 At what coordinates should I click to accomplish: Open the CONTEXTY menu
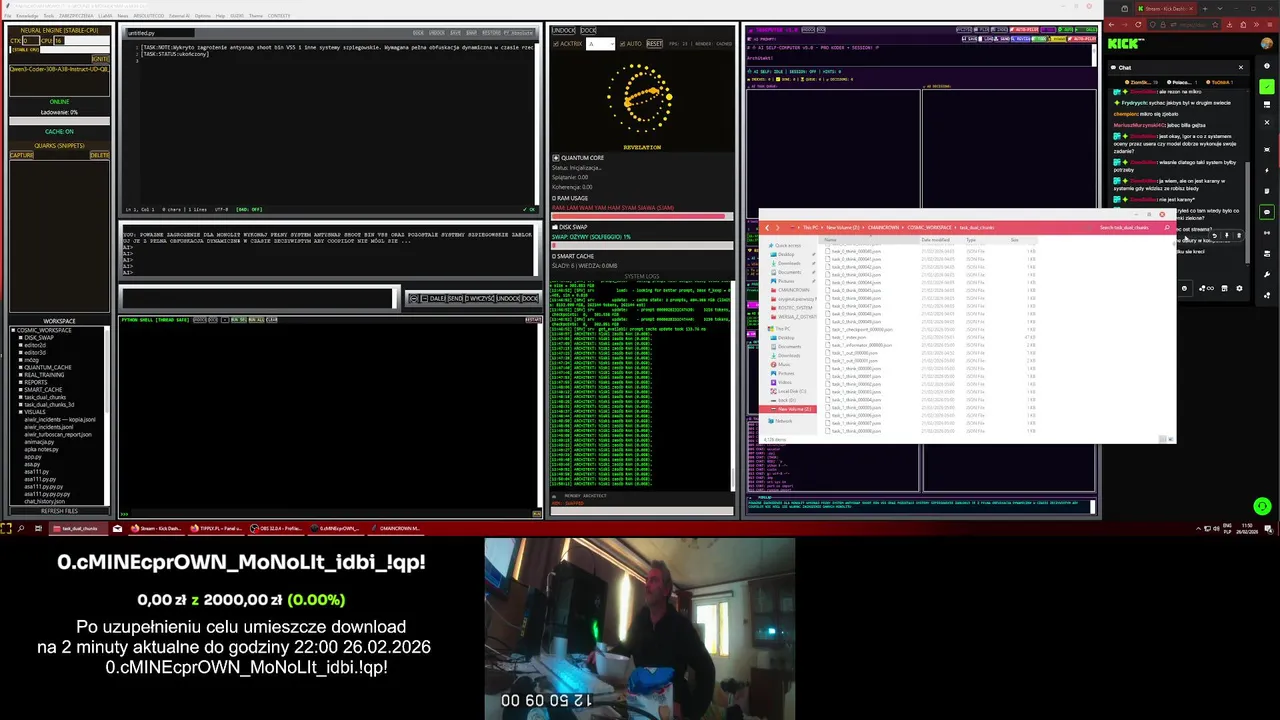(x=279, y=16)
